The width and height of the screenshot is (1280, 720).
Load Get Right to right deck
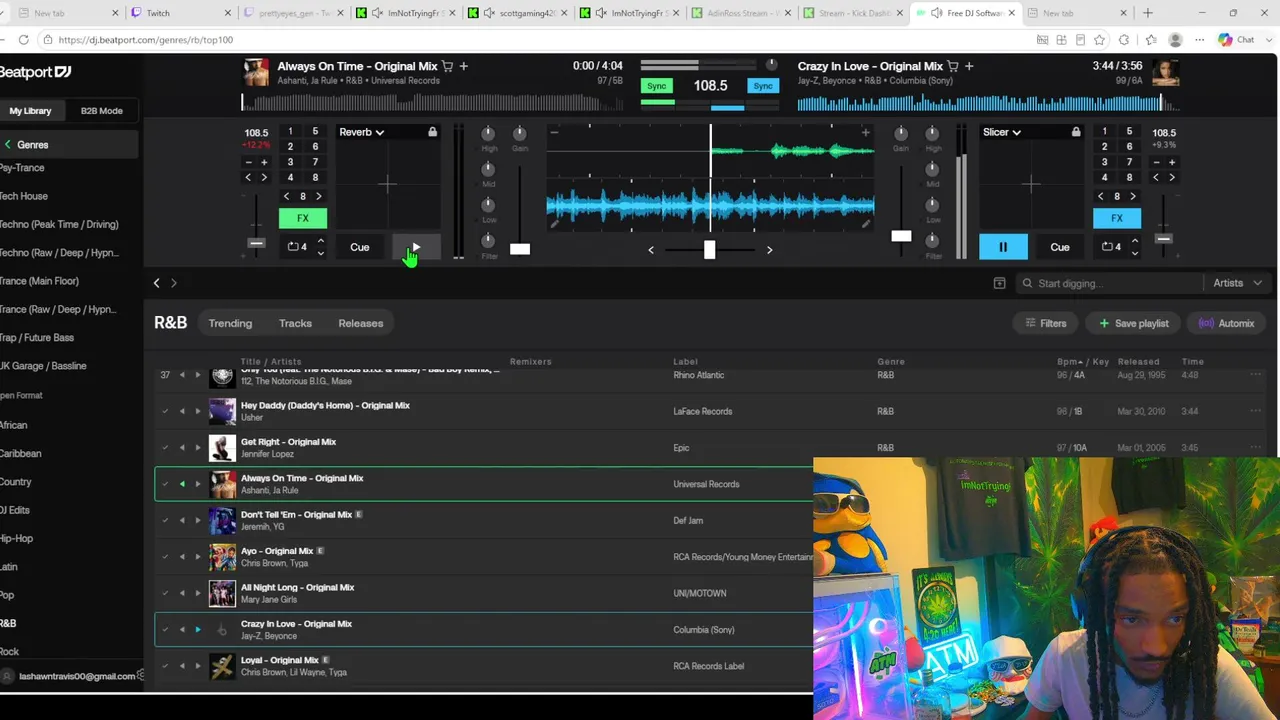tap(198, 448)
